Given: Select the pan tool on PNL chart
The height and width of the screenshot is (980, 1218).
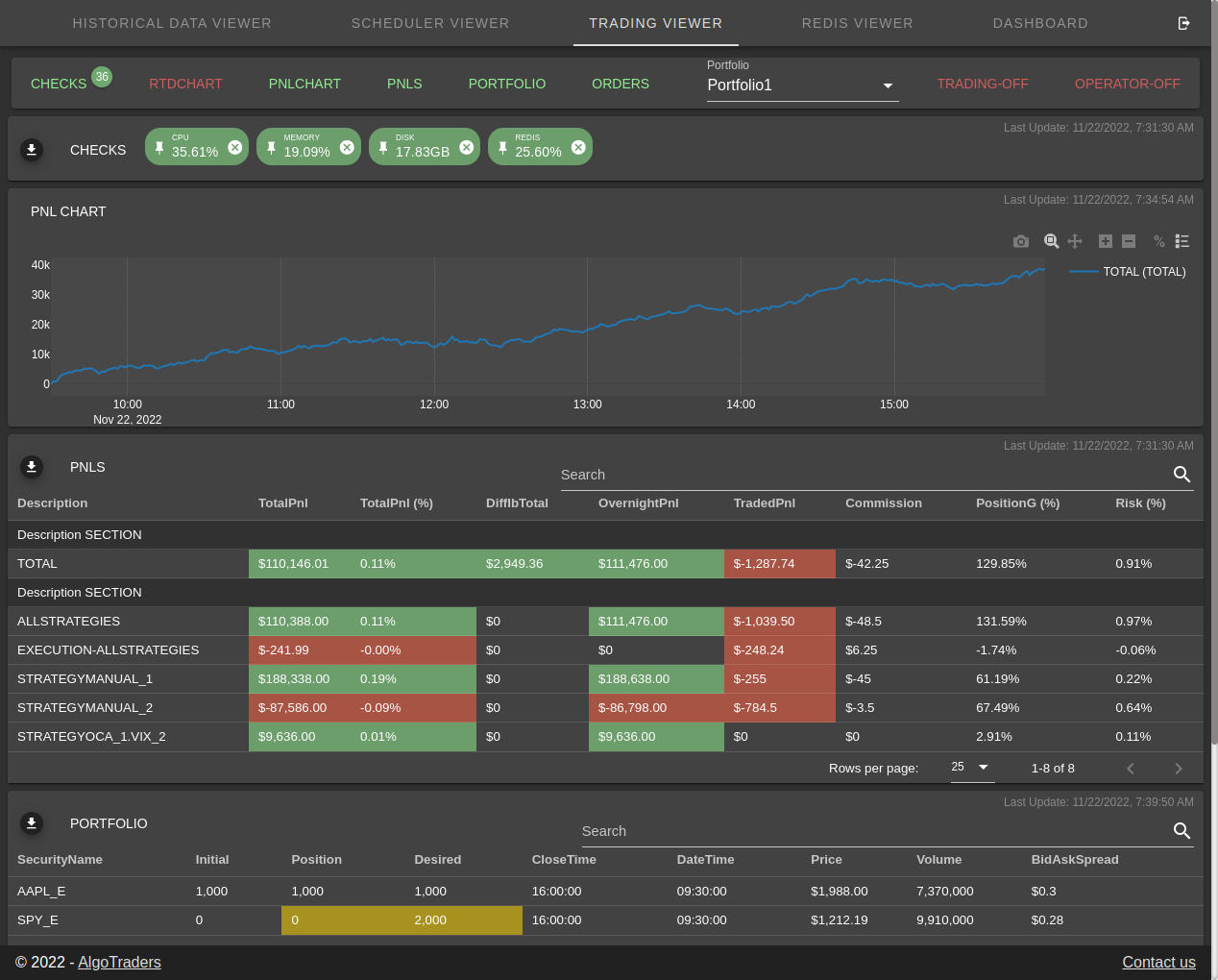Looking at the screenshot, I should click(1075, 241).
